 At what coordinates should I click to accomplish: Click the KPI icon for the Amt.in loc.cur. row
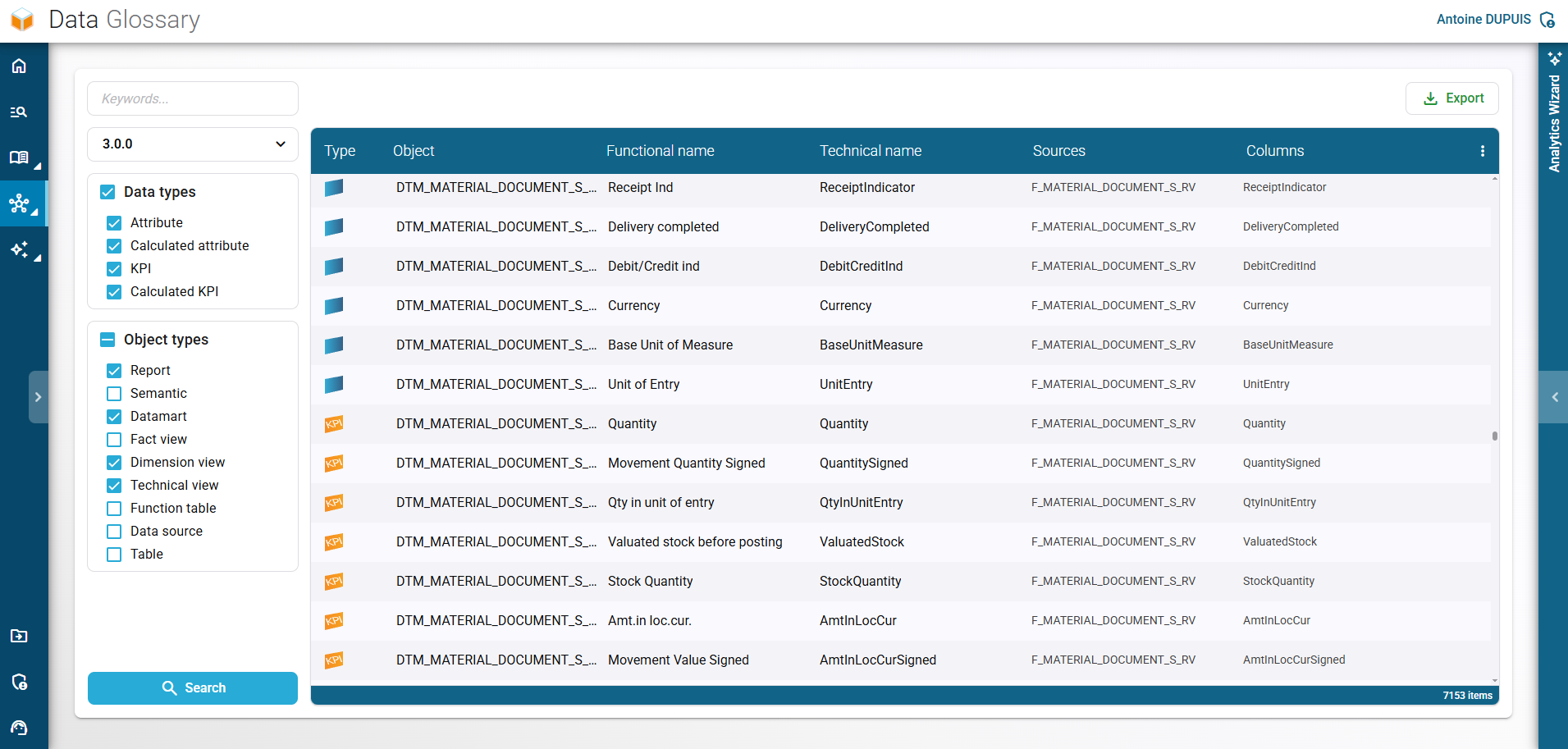(334, 621)
